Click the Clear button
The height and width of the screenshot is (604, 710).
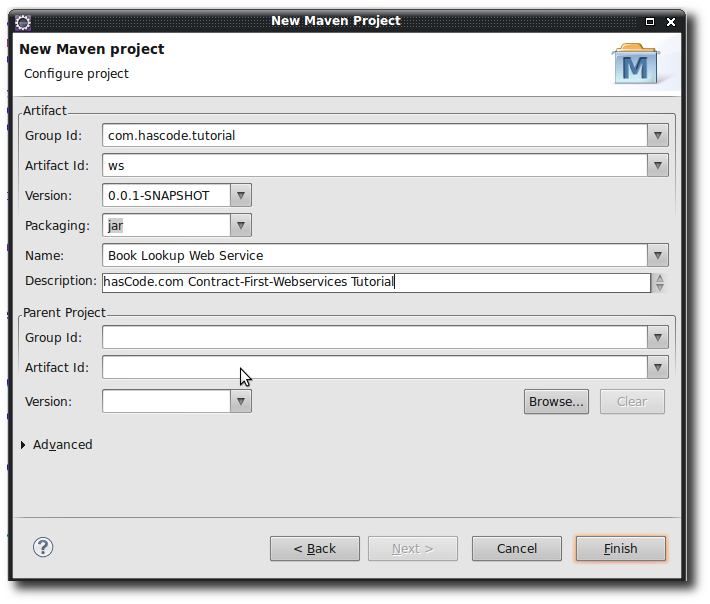click(632, 402)
